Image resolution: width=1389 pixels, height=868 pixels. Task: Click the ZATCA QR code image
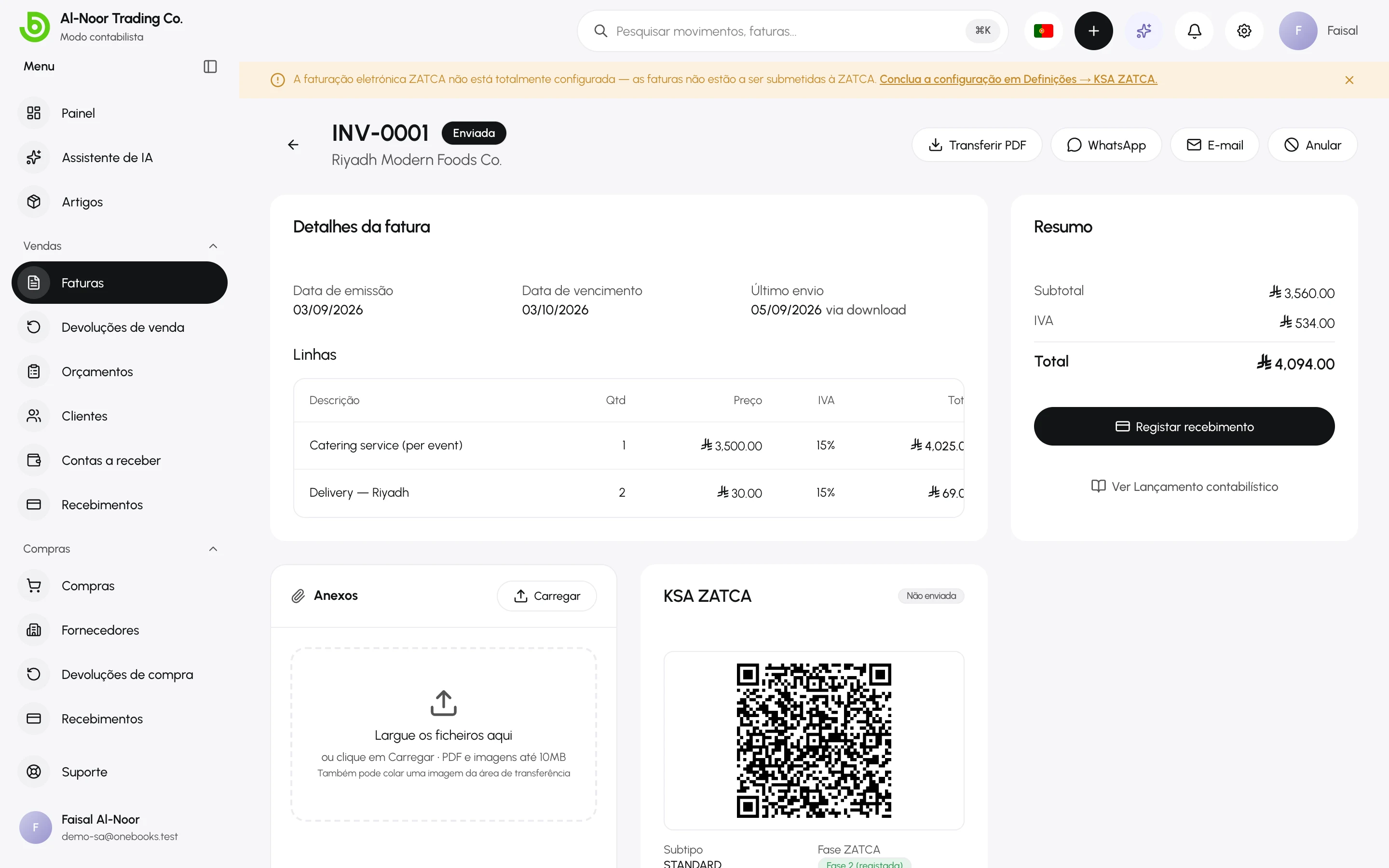click(x=814, y=741)
